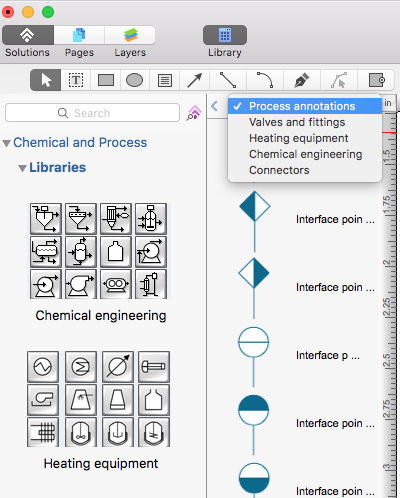Screen dimensions: 400x498
Task: Select the Ellipse shape tool
Action: [x=134, y=80]
